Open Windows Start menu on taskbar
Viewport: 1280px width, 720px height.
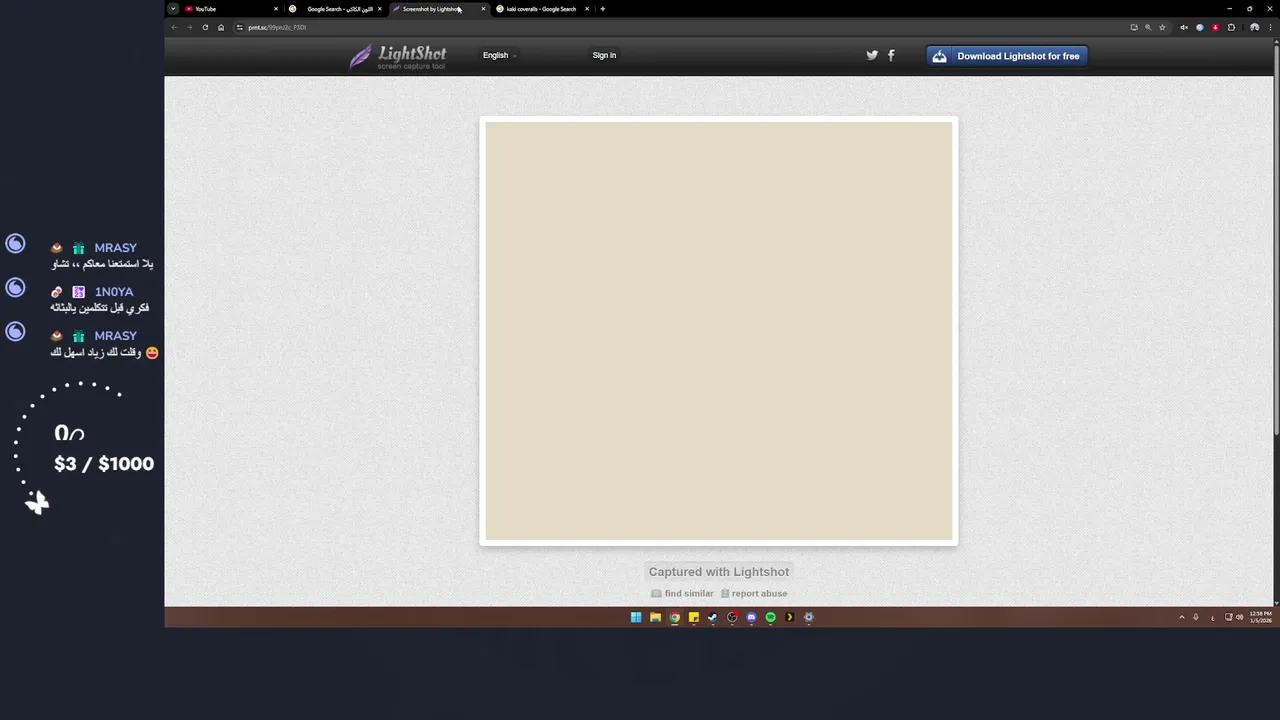[636, 617]
